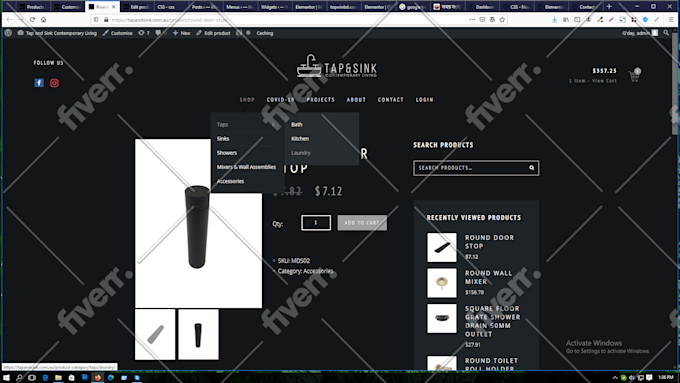
Task: Open a new browser tab
Action: pos(609,7)
